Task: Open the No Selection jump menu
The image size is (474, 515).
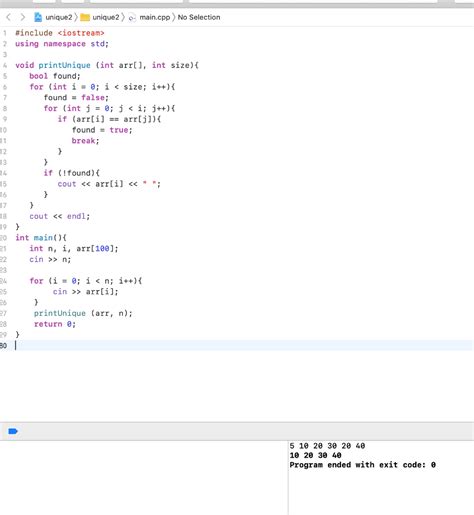Action: pyautogui.click(x=199, y=17)
